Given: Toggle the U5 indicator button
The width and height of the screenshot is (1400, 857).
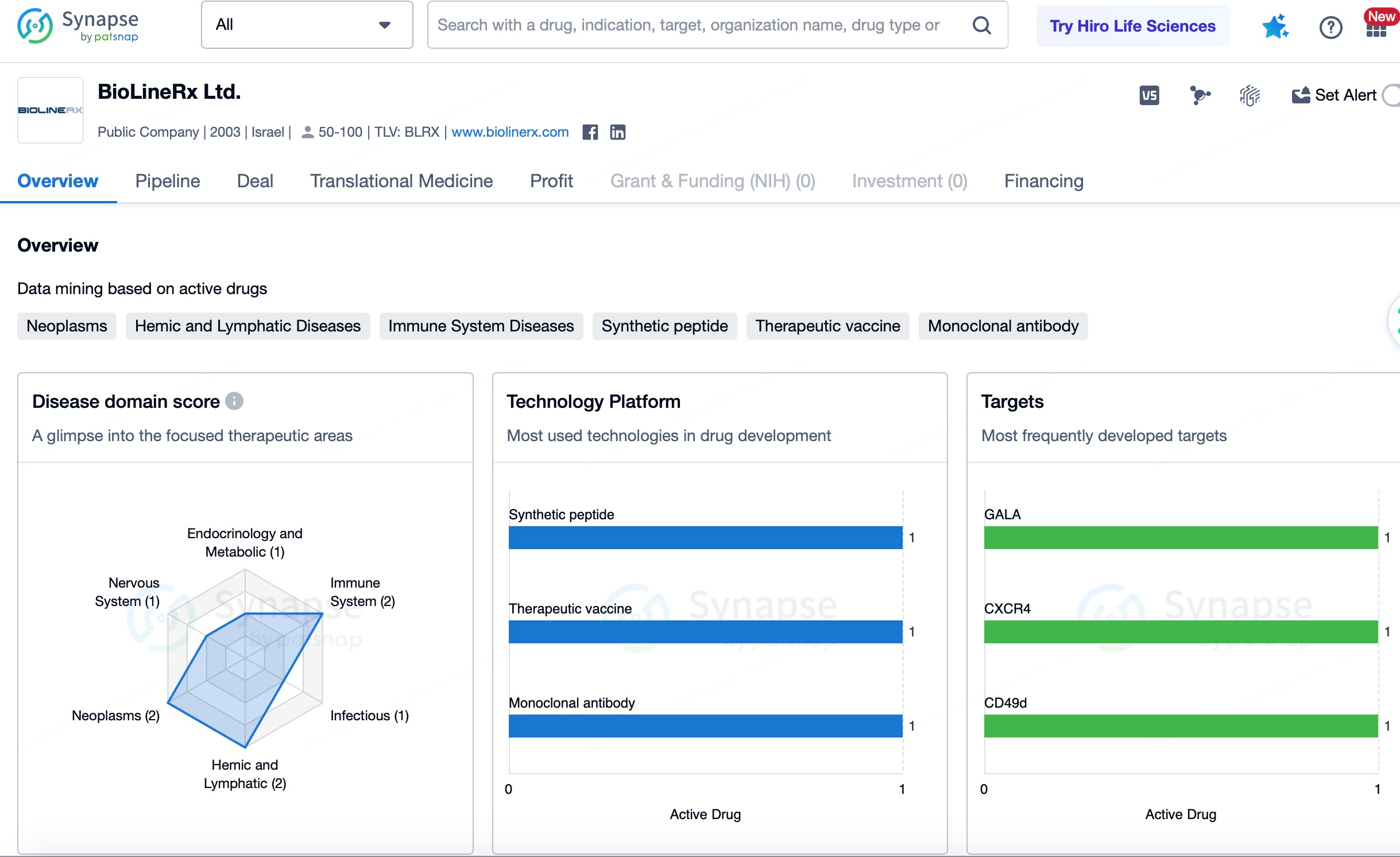Looking at the screenshot, I should pos(1149,94).
